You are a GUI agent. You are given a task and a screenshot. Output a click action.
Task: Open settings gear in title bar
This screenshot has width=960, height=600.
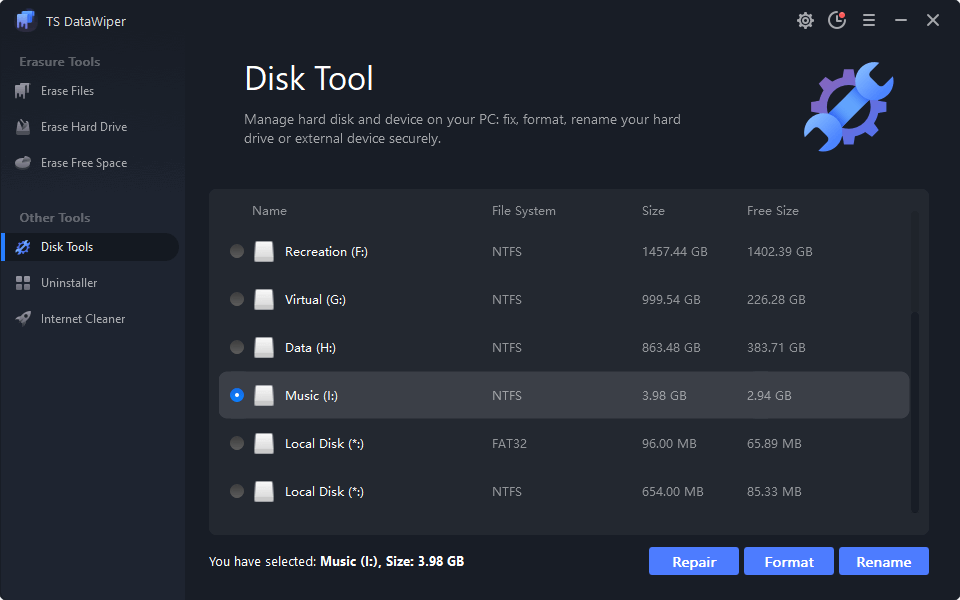tap(805, 20)
